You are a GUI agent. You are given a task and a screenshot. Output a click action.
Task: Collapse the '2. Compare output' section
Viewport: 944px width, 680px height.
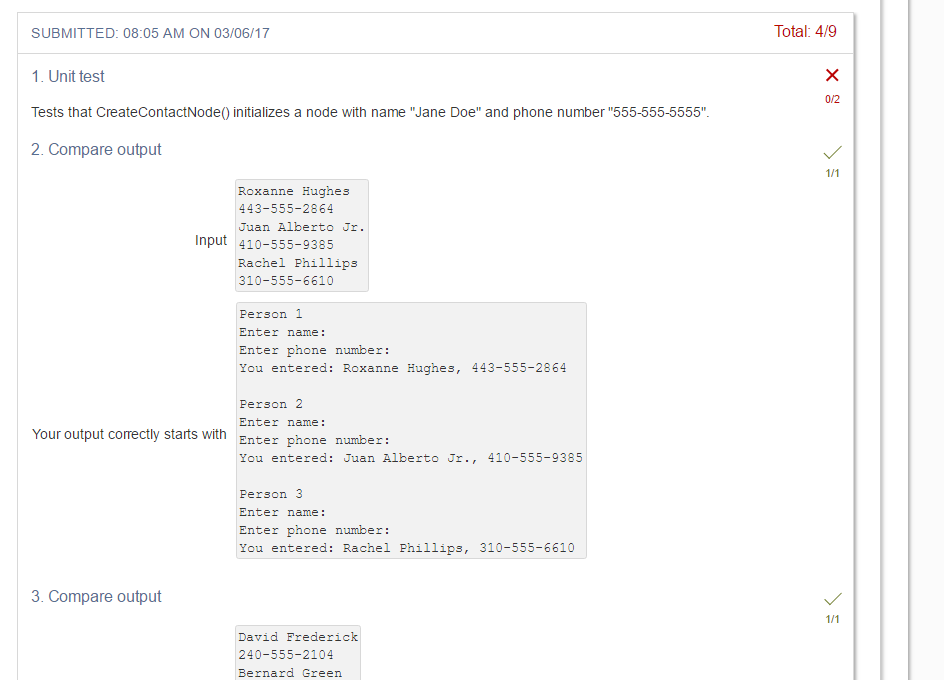point(96,149)
